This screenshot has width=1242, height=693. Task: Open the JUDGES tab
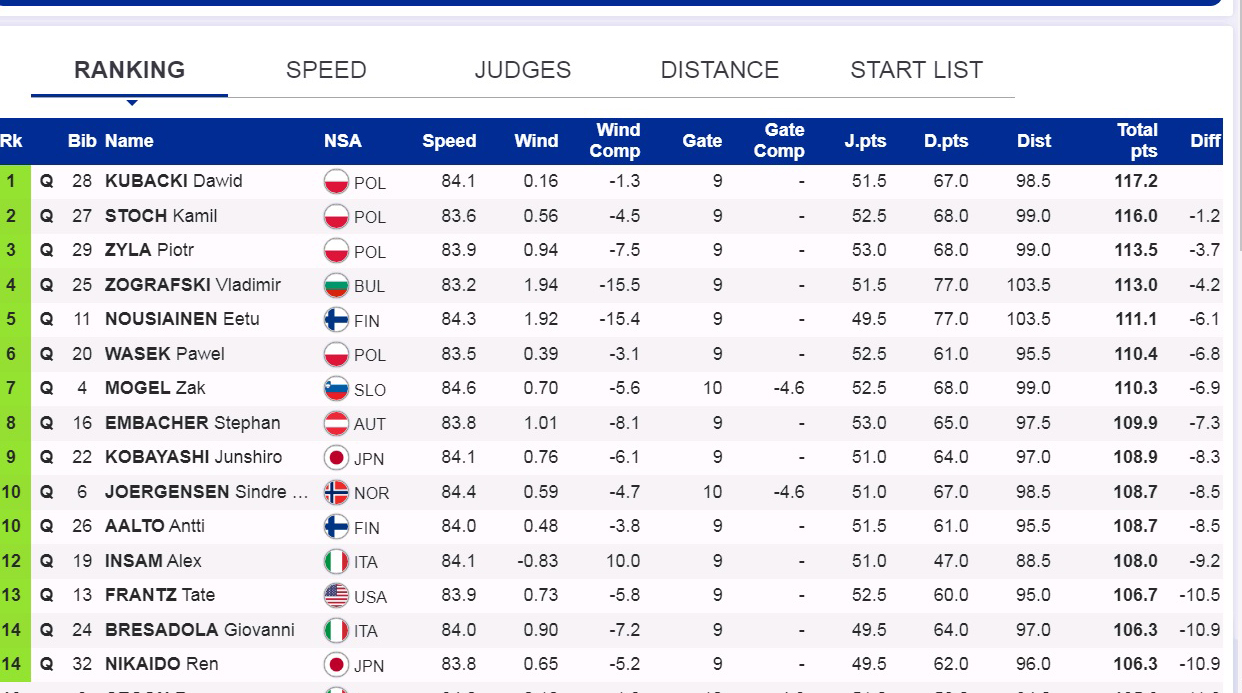(523, 70)
